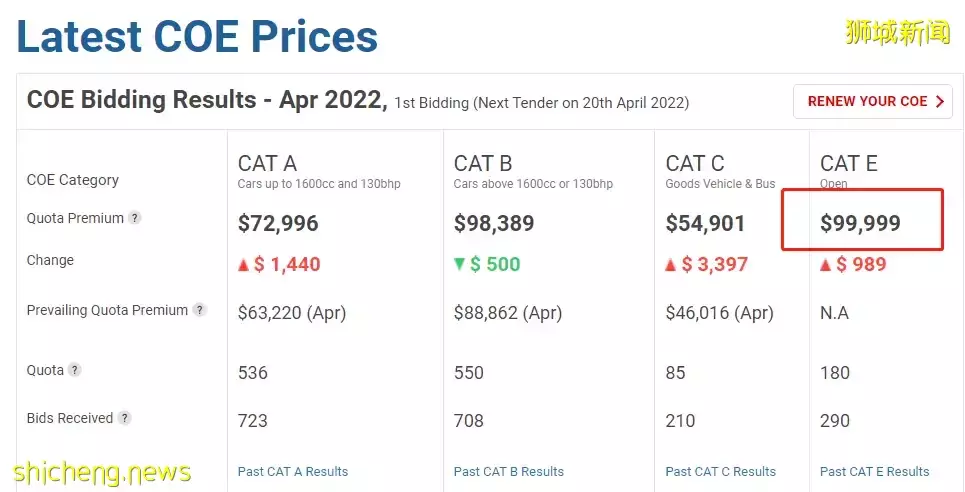The image size is (965, 492).
Task: Click help icon beside Bids Received
Action: point(124,418)
